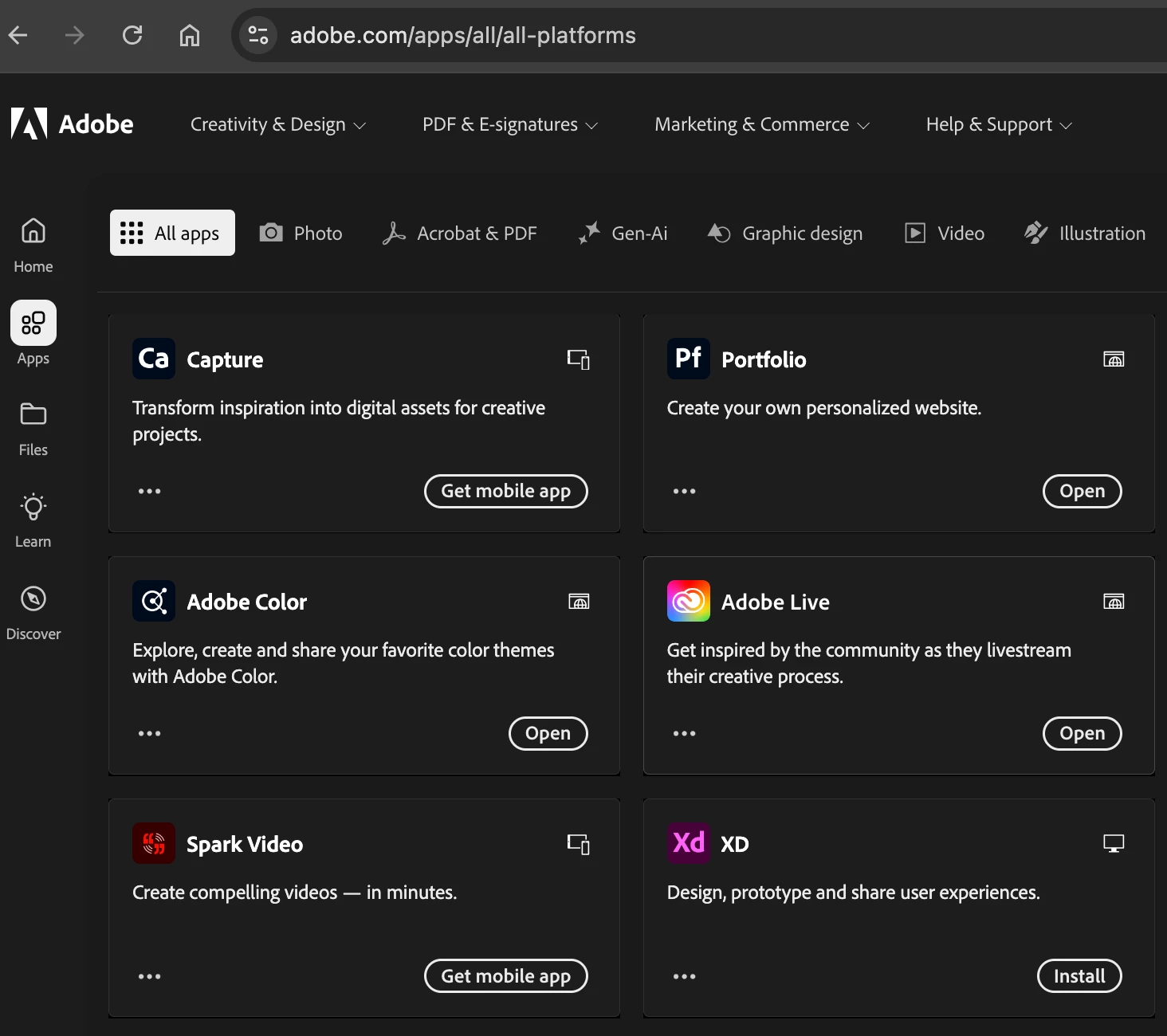
Task: Click the browser reload button
Action: tap(132, 35)
